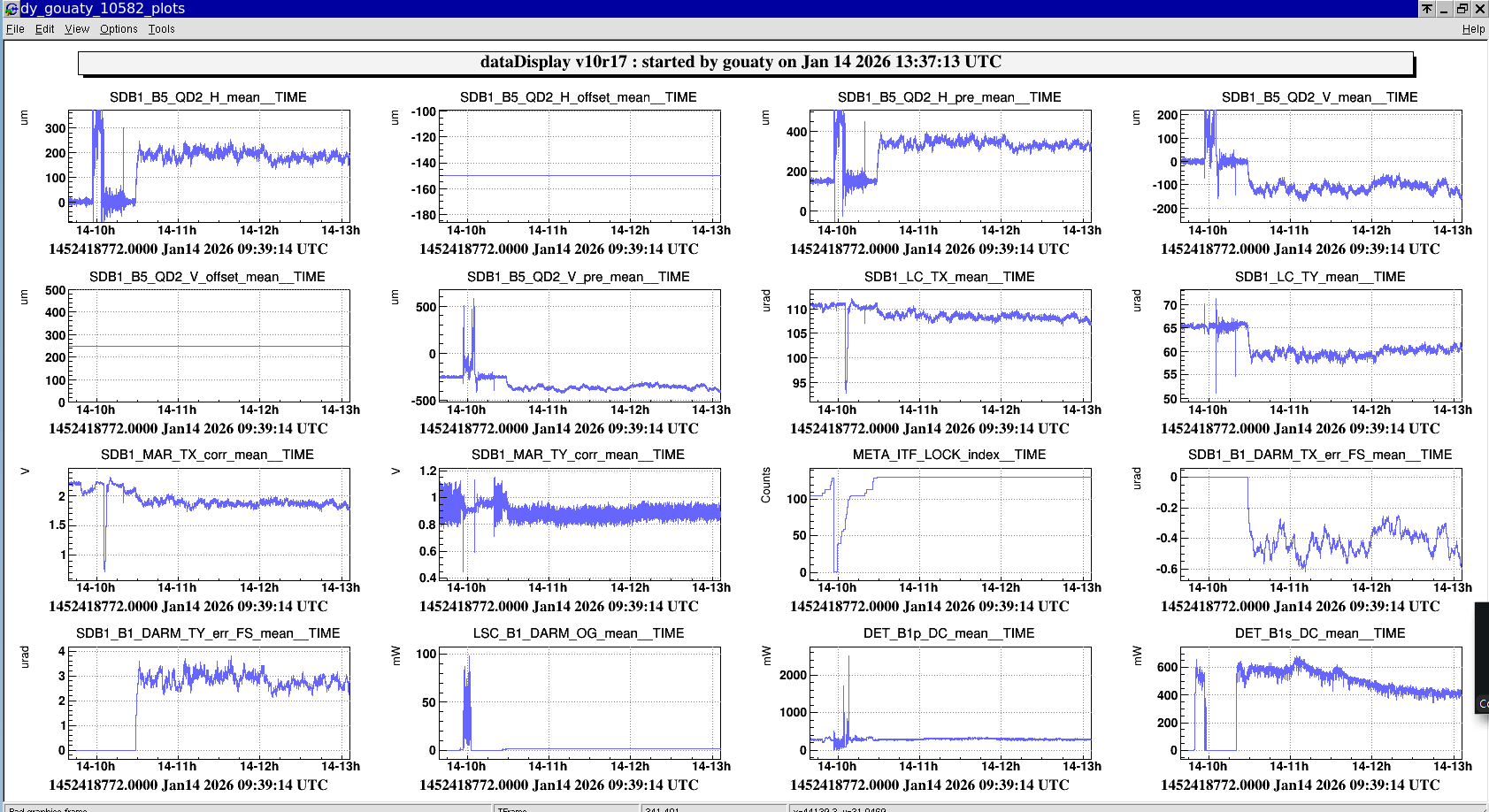
Task: Click the DET_B1s_DC_mean plot area
Action: pyautogui.click(x=1320, y=702)
